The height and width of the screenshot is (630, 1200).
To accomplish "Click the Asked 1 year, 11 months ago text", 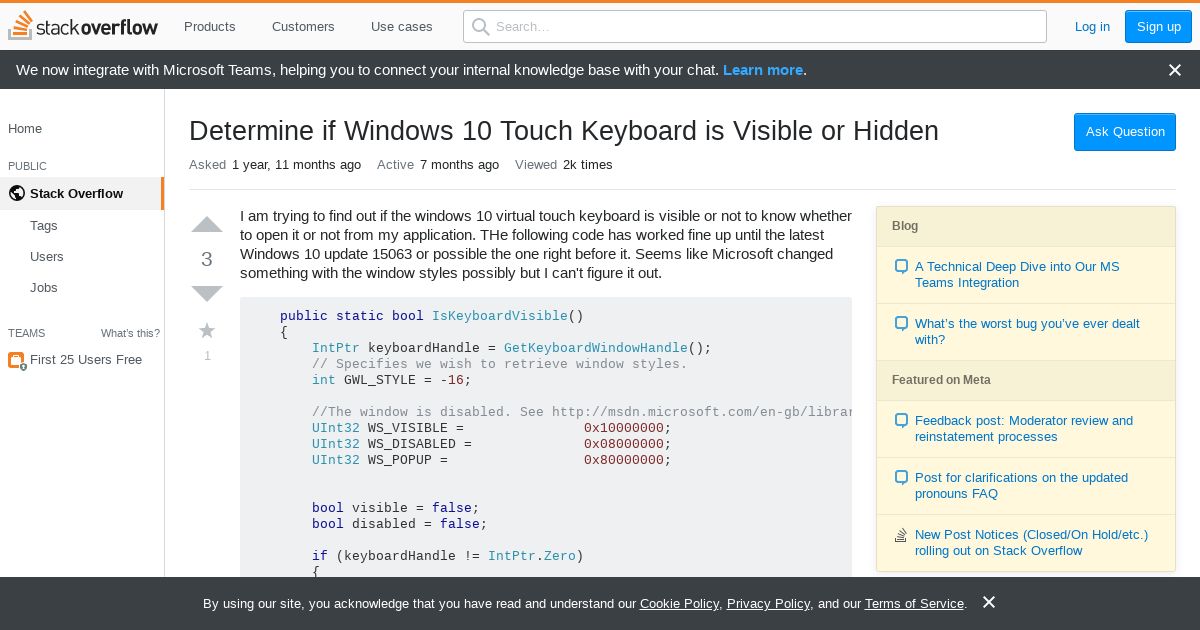I will (275, 165).
